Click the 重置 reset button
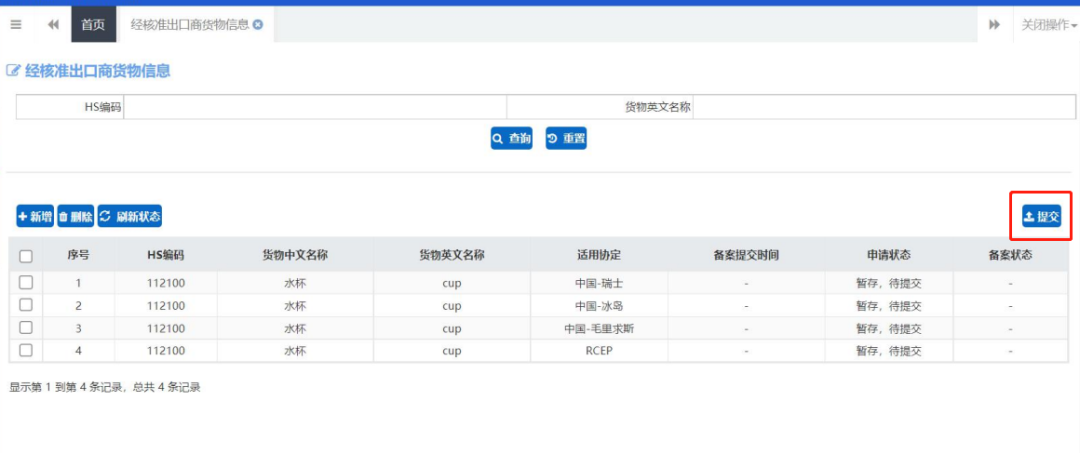This screenshot has width=1080, height=454. tap(566, 139)
